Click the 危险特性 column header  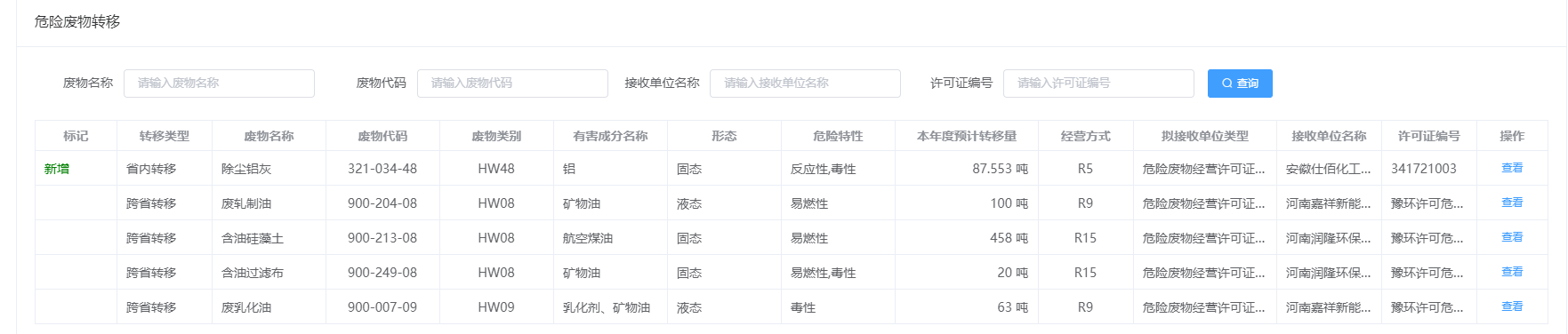click(838, 136)
